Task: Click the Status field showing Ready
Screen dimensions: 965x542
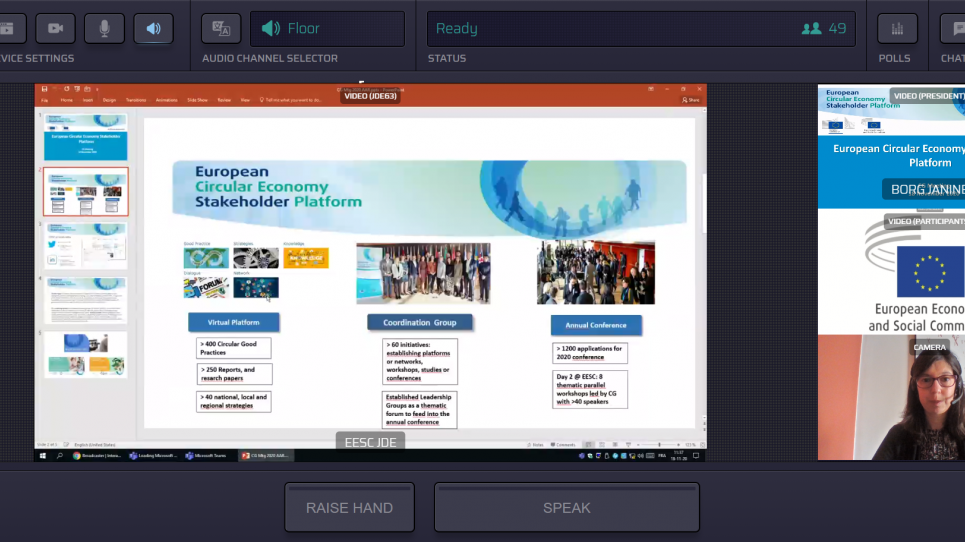Action: click(x=640, y=28)
